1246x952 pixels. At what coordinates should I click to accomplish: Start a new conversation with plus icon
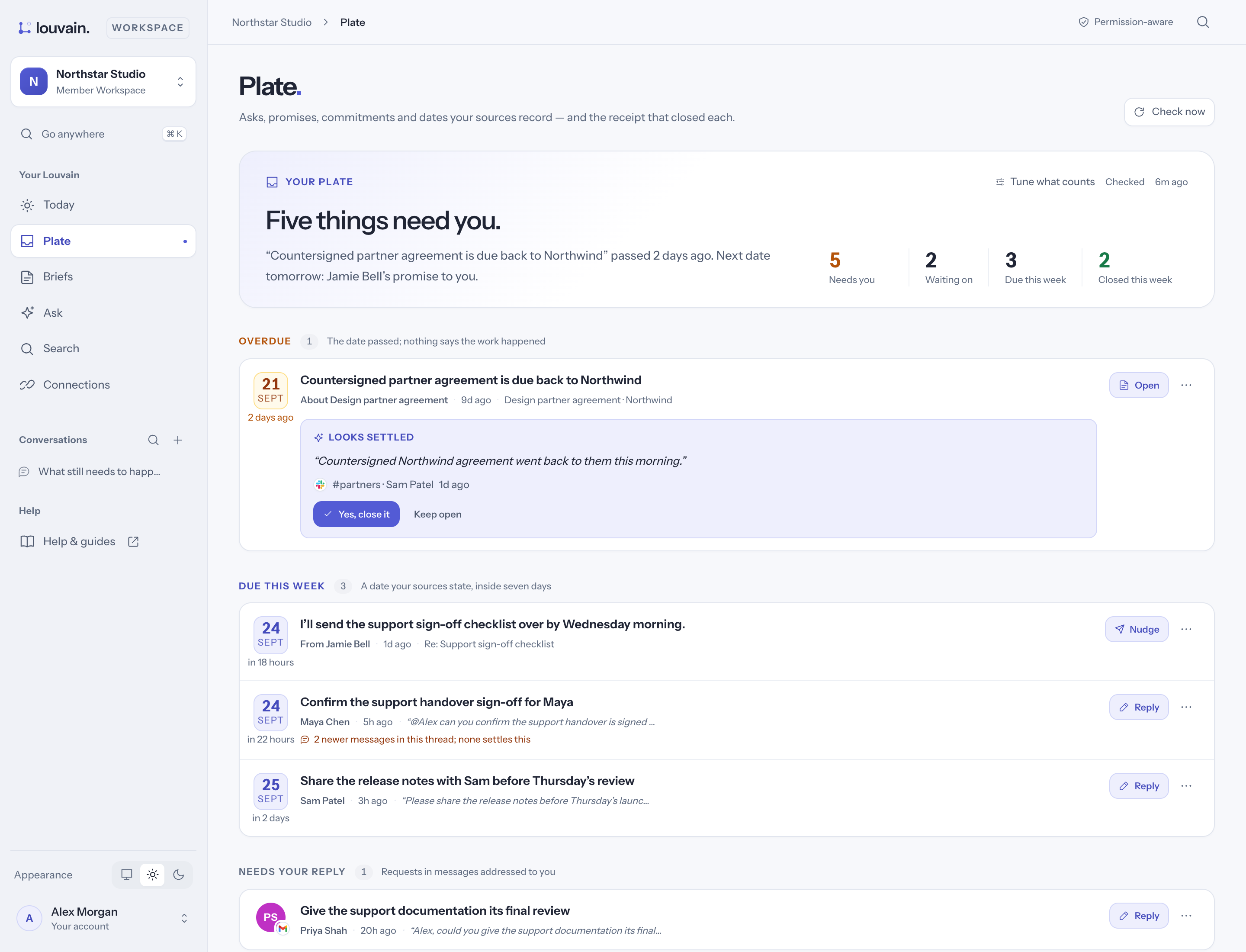[x=178, y=440]
